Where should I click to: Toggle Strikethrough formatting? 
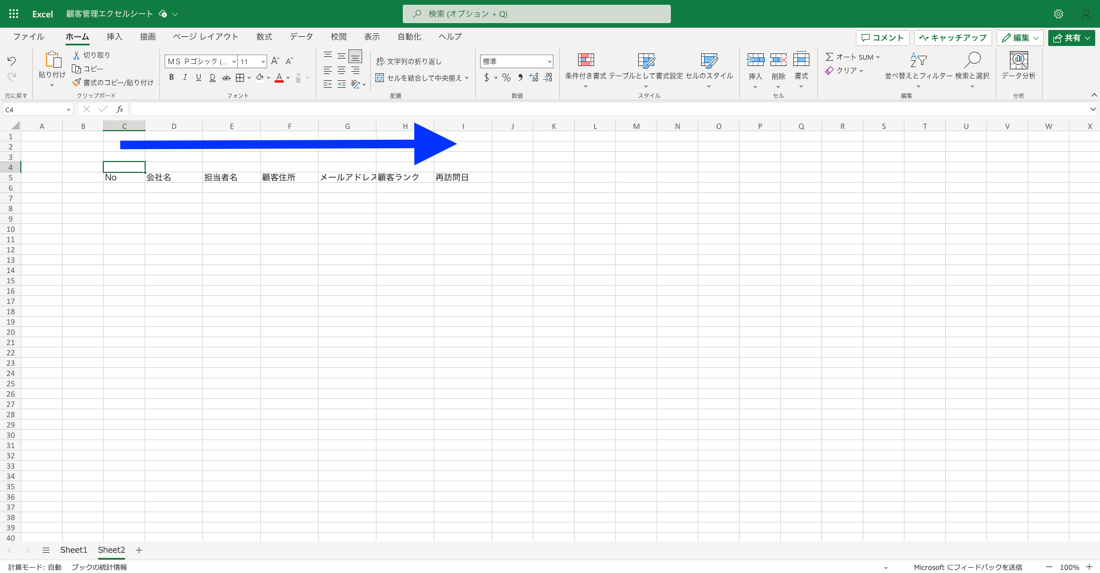(226, 78)
